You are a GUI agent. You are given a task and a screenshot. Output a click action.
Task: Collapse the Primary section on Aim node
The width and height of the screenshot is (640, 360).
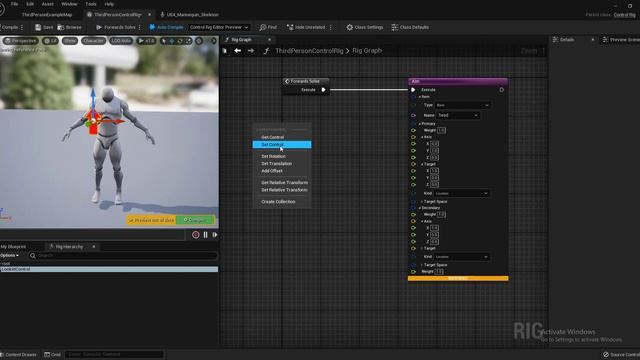pyautogui.click(x=420, y=124)
